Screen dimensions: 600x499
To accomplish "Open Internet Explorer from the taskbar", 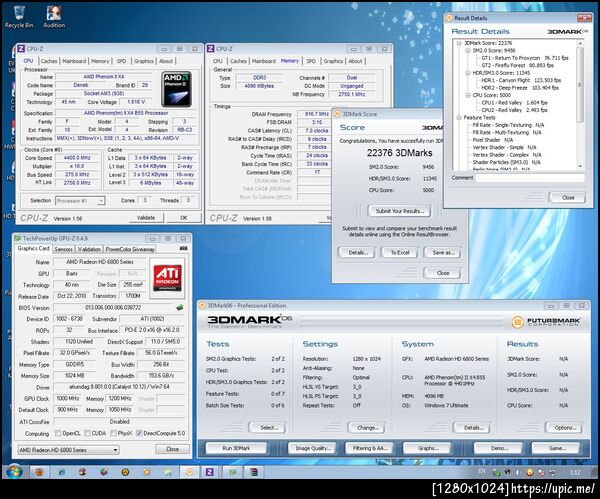I will (x=61, y=472).
